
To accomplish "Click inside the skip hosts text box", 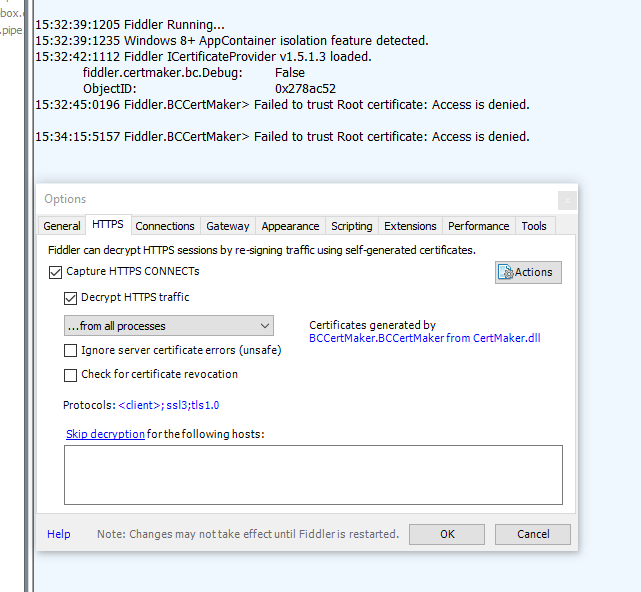I will (x=313, y=475).
